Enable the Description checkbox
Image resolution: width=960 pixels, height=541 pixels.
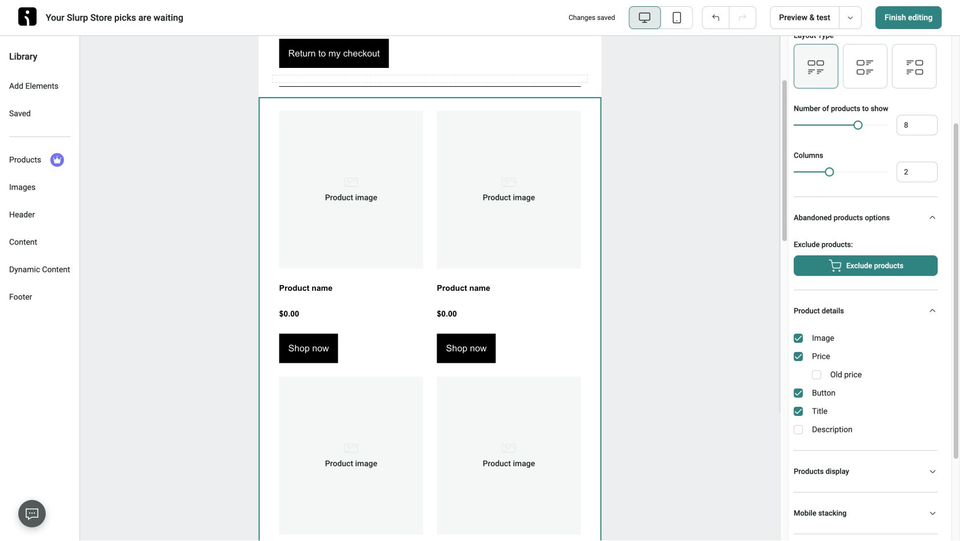pyautogui.click(x=798, y=430)
